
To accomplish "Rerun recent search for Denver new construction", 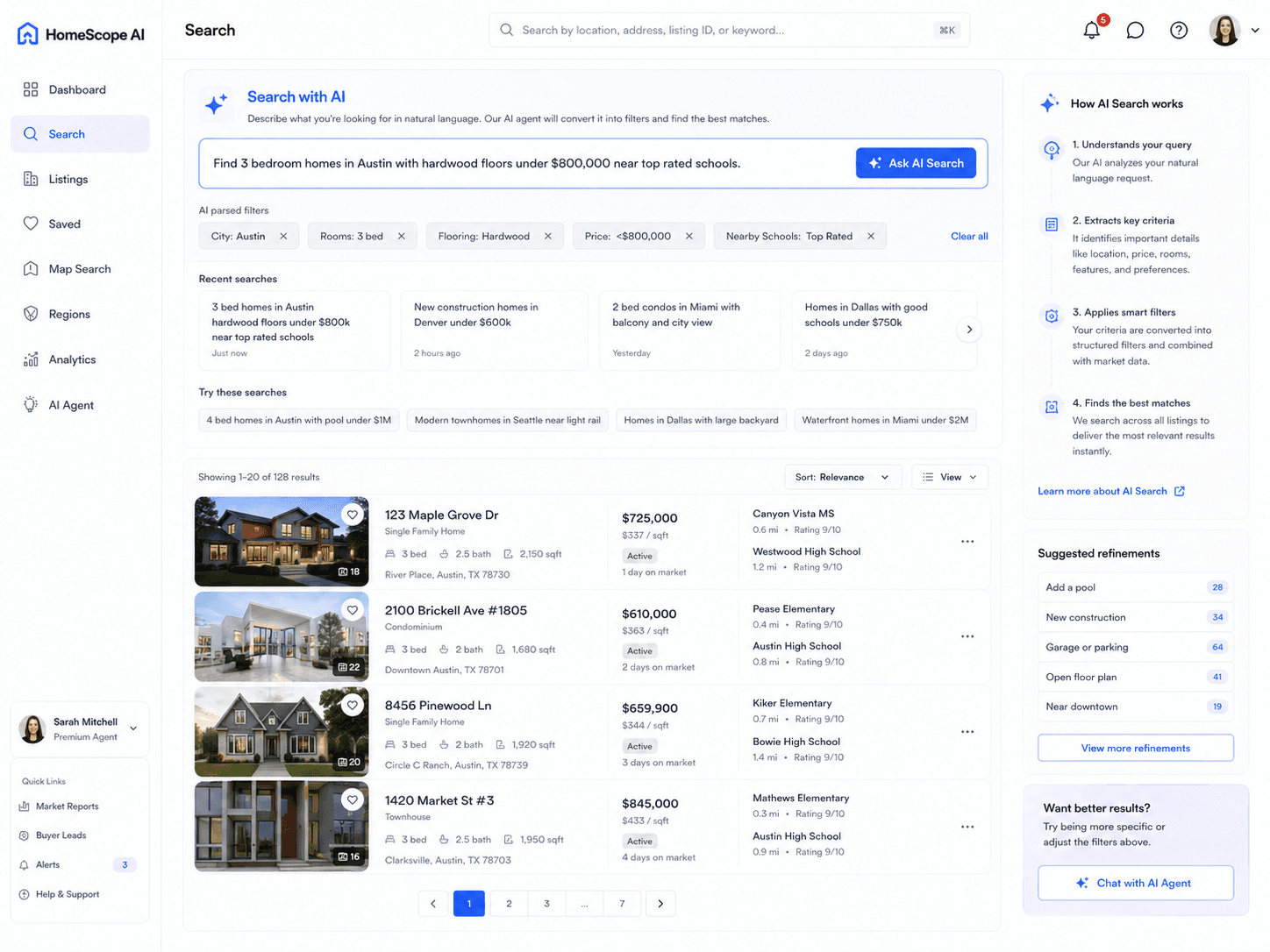I will click(x=495, y=330).
